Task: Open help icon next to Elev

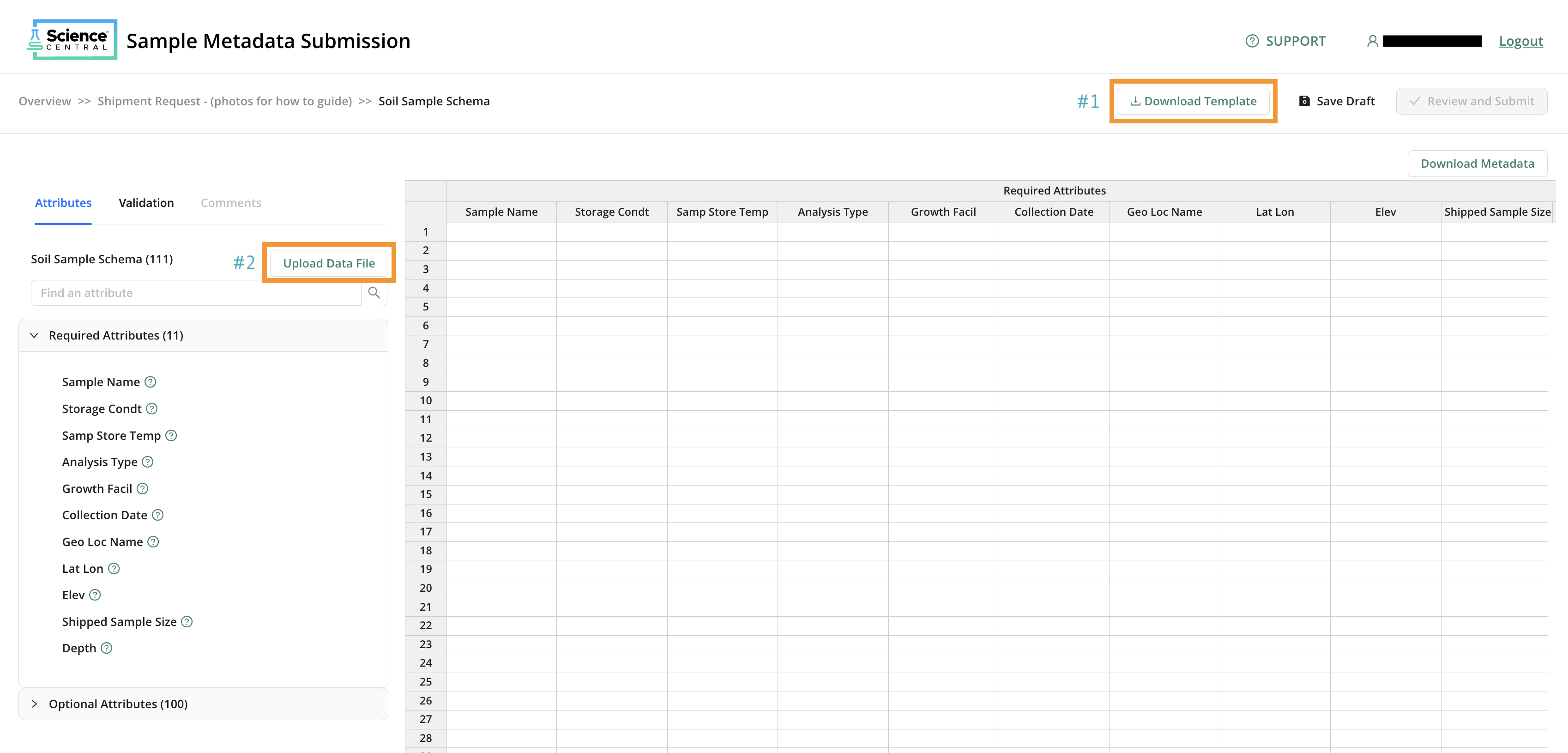Action: click(95, 595)
